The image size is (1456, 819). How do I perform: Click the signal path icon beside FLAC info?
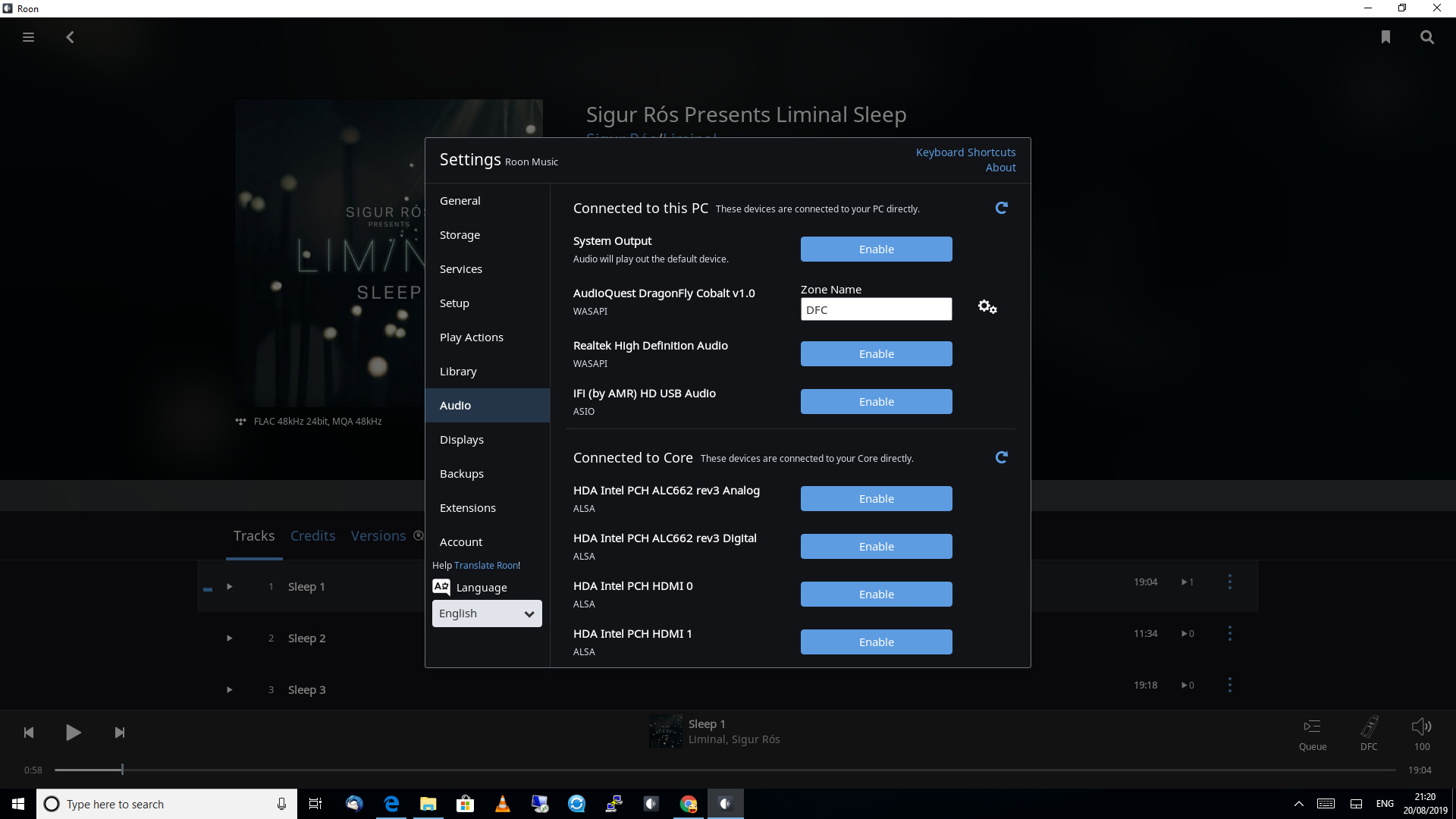(241, 422)
